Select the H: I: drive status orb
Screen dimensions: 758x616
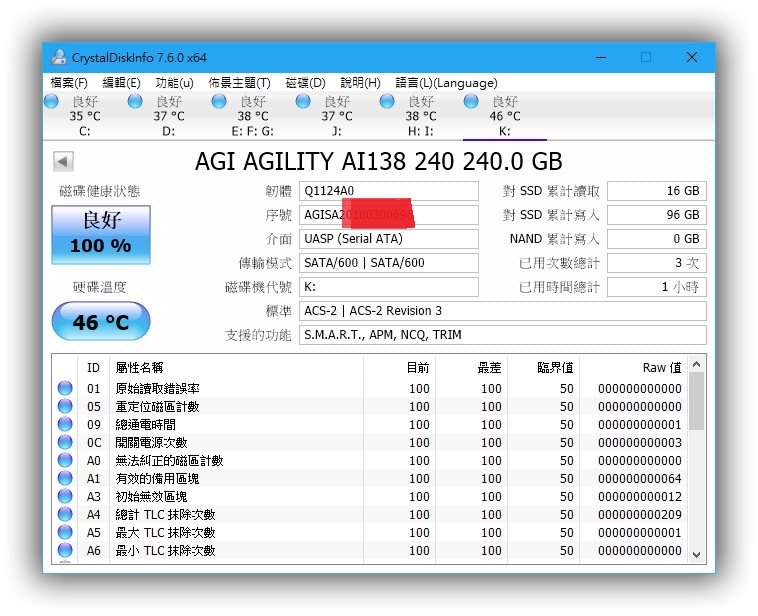387,101
